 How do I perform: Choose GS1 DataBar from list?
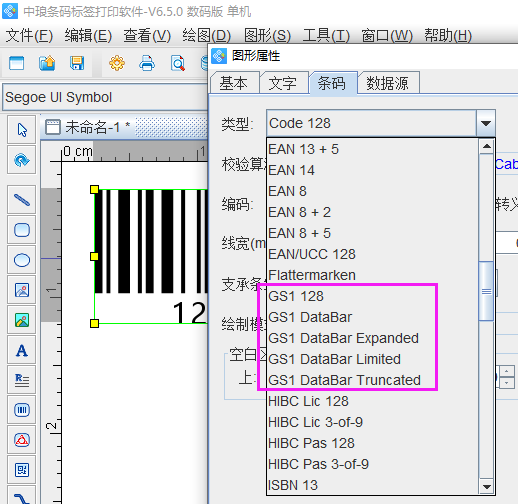point(373,317)
